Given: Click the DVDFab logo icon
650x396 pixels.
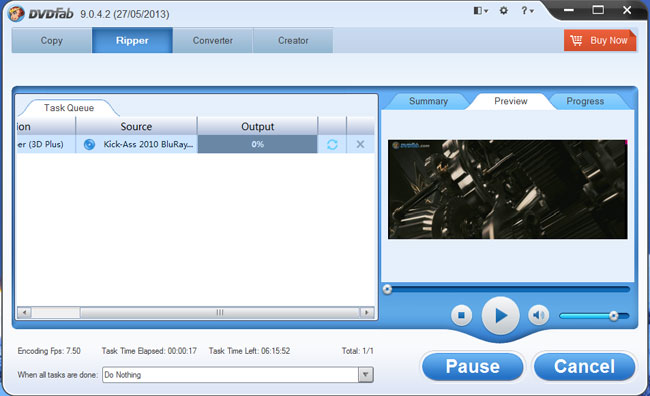Looking at the screenshot, I should (16, 14).
